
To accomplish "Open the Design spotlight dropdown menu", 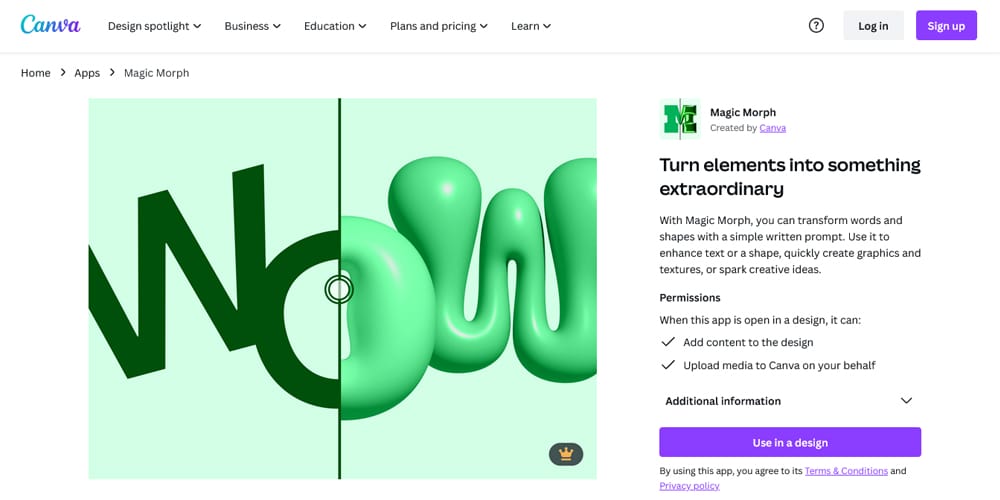I will click(x=154, y=26).
